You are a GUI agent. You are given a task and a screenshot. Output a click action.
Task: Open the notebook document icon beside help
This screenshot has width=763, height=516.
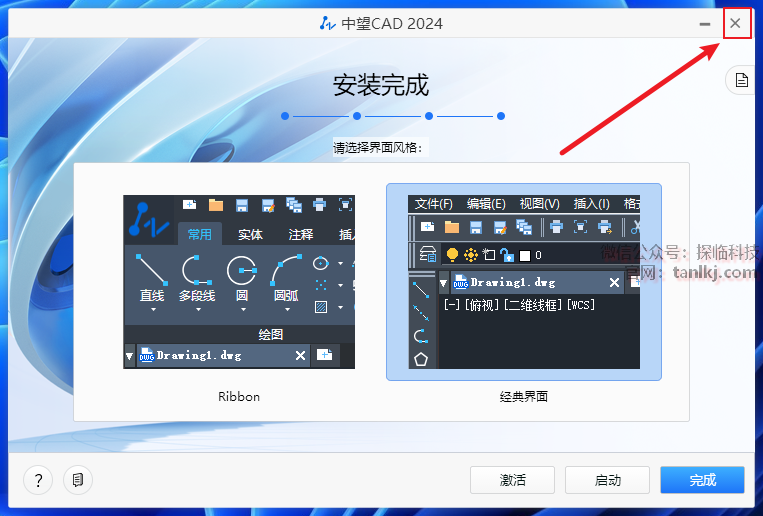[78, 480]
